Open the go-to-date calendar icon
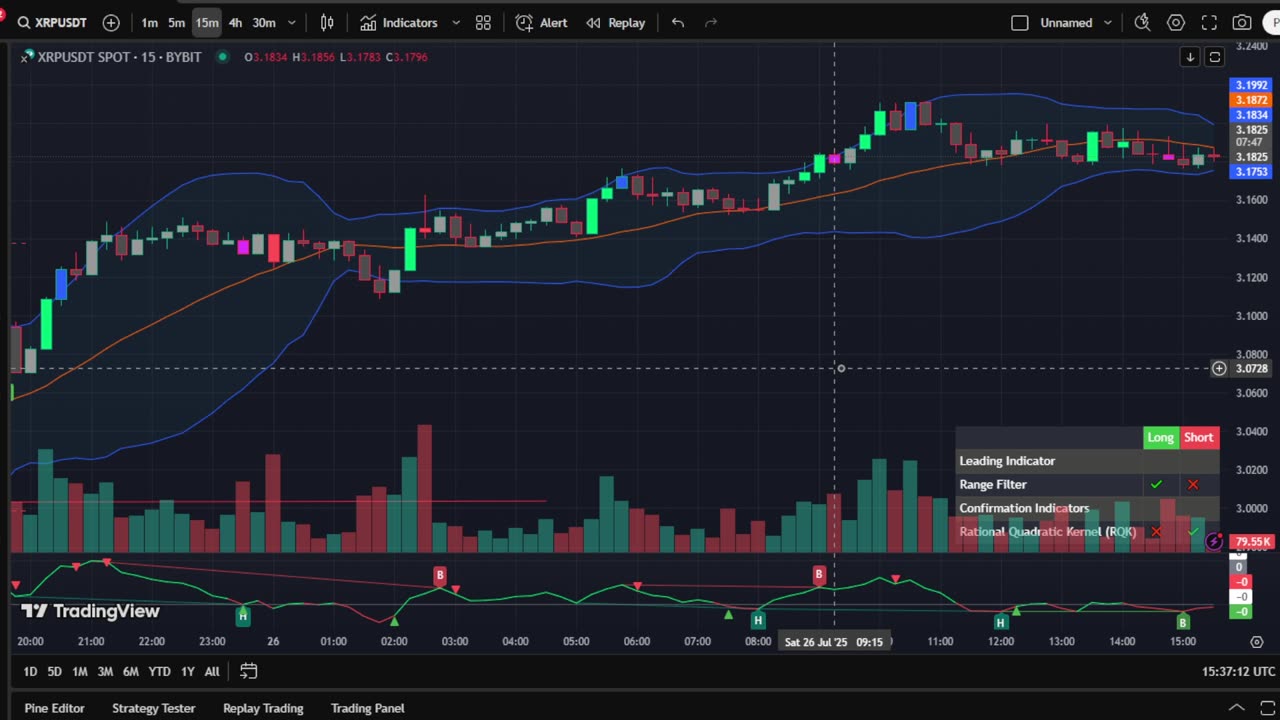 tap(248, 671)
